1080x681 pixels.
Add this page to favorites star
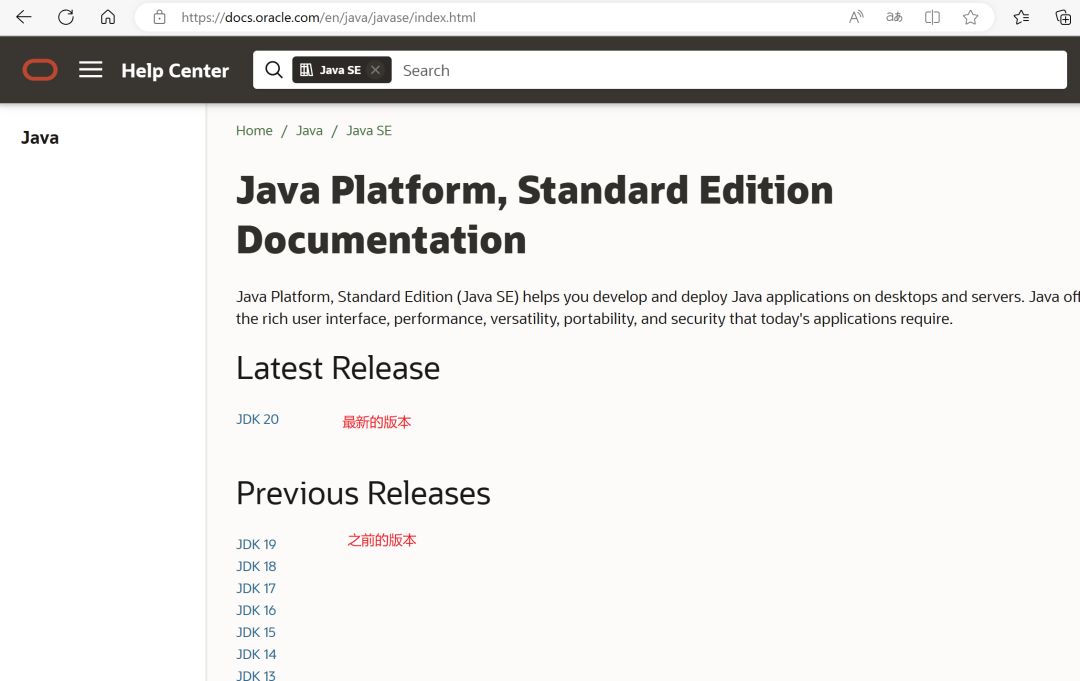coord(970,17)
